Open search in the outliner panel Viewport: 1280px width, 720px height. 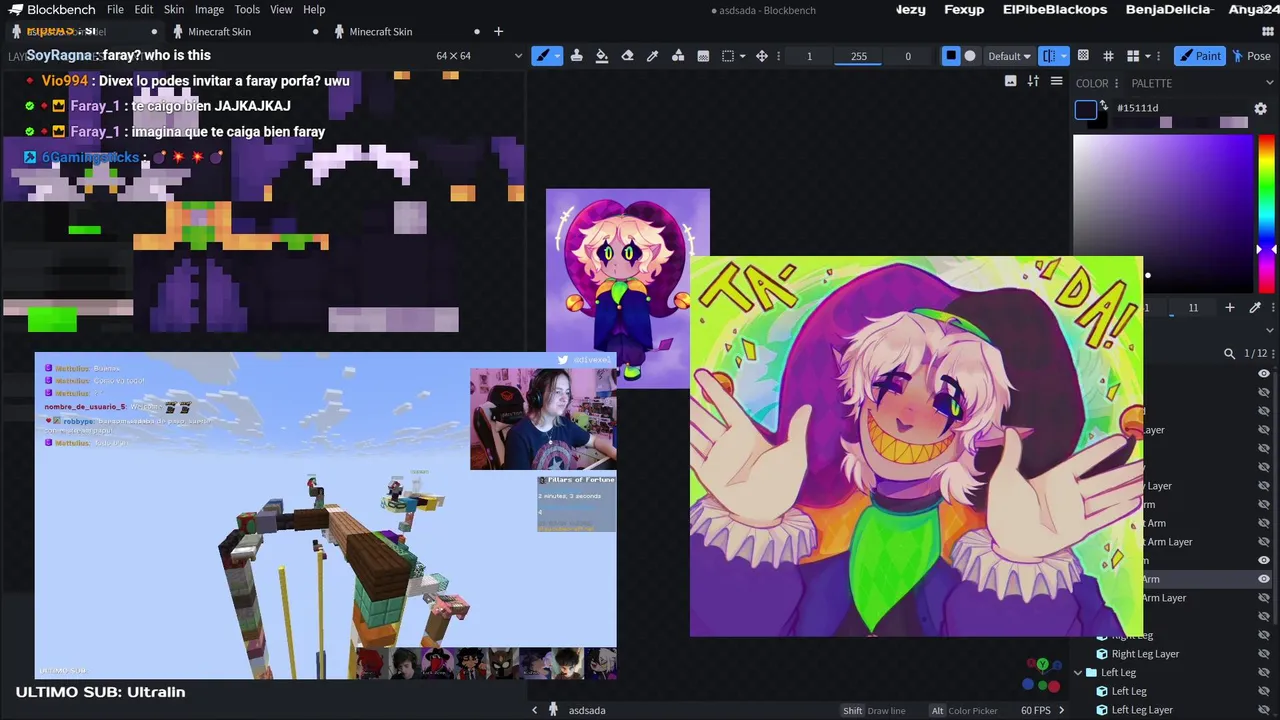(x=1229, y=353)
